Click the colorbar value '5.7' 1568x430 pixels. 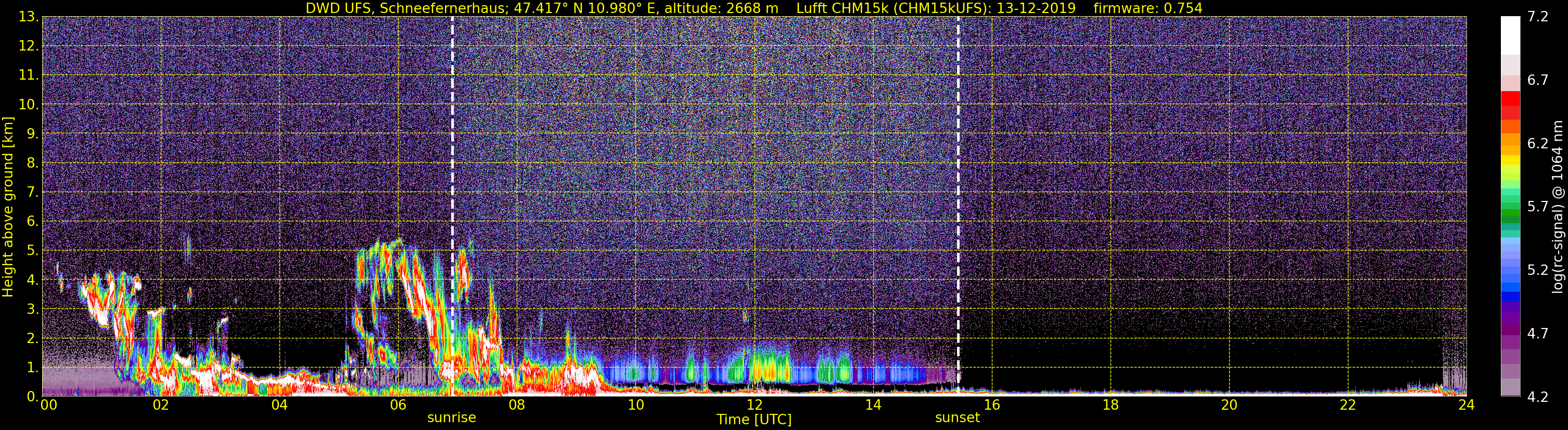click(1538, 207)
